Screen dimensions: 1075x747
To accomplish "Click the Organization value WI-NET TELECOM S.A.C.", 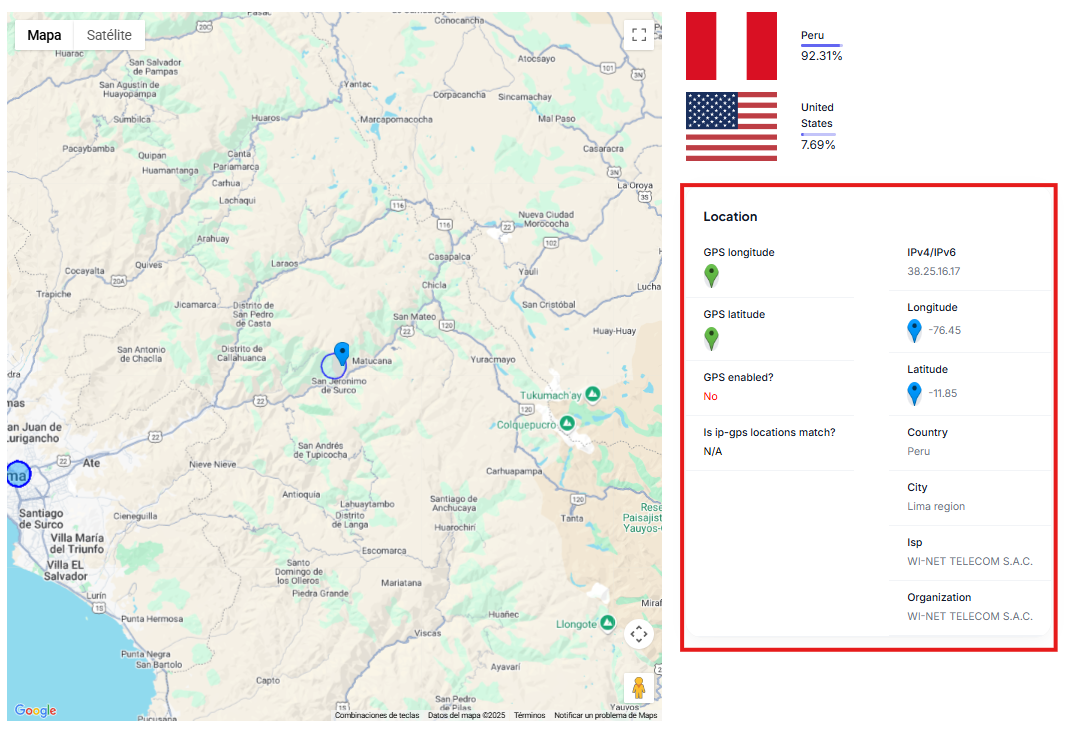I will point(969,616).
